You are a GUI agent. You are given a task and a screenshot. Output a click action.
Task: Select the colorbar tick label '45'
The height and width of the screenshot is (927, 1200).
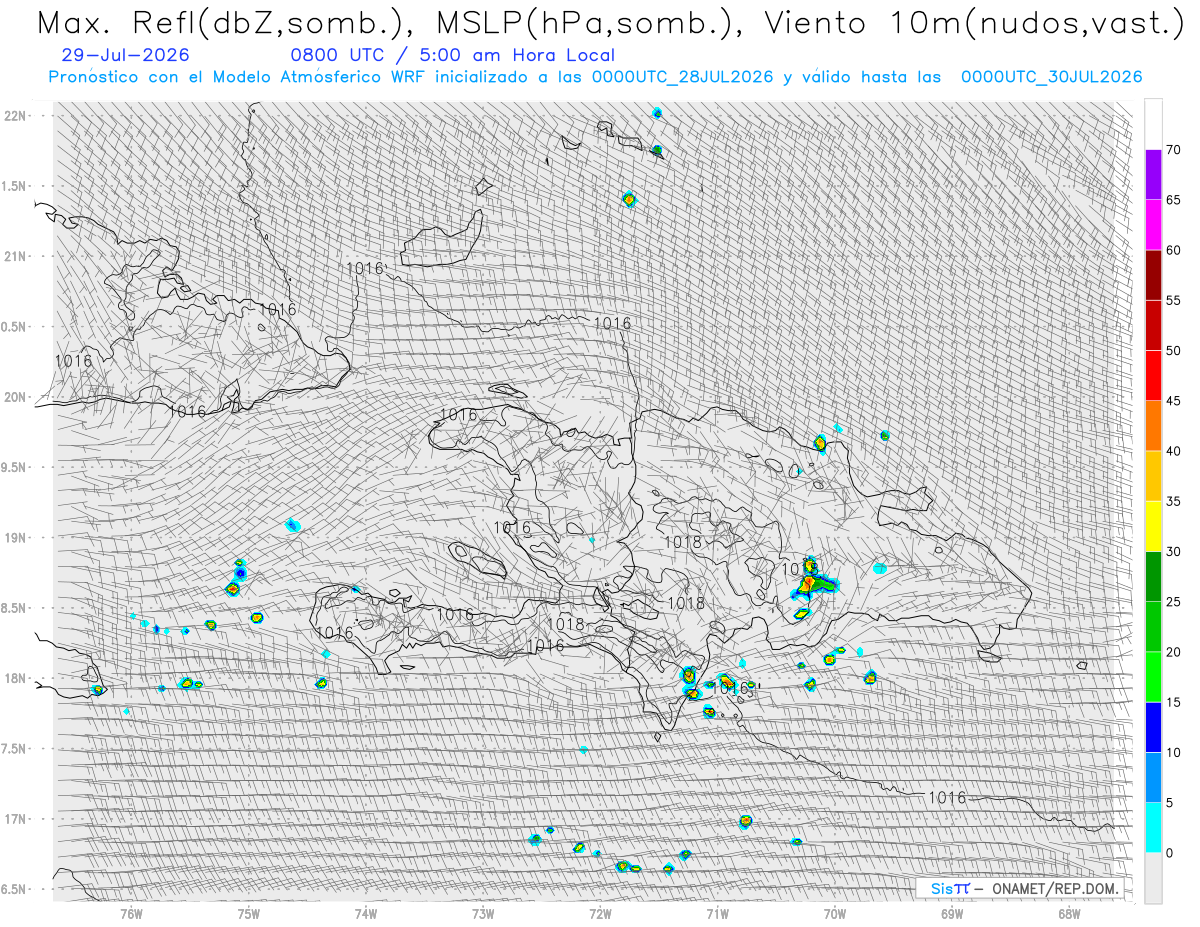tap(1174, 401)
